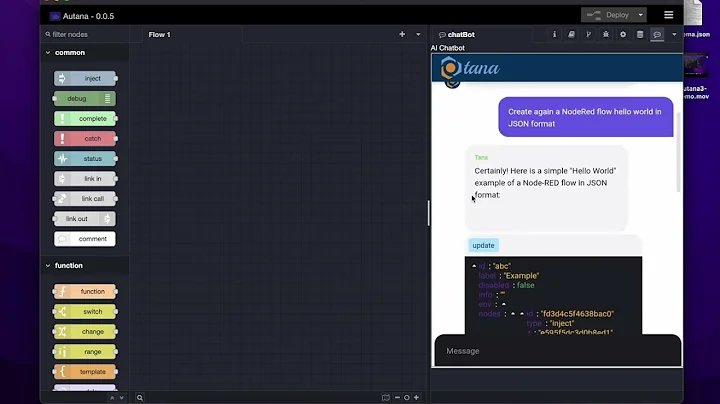Viewport: 720px width, 404px height.
Task: Select the function node
Action: coord(85,292)
